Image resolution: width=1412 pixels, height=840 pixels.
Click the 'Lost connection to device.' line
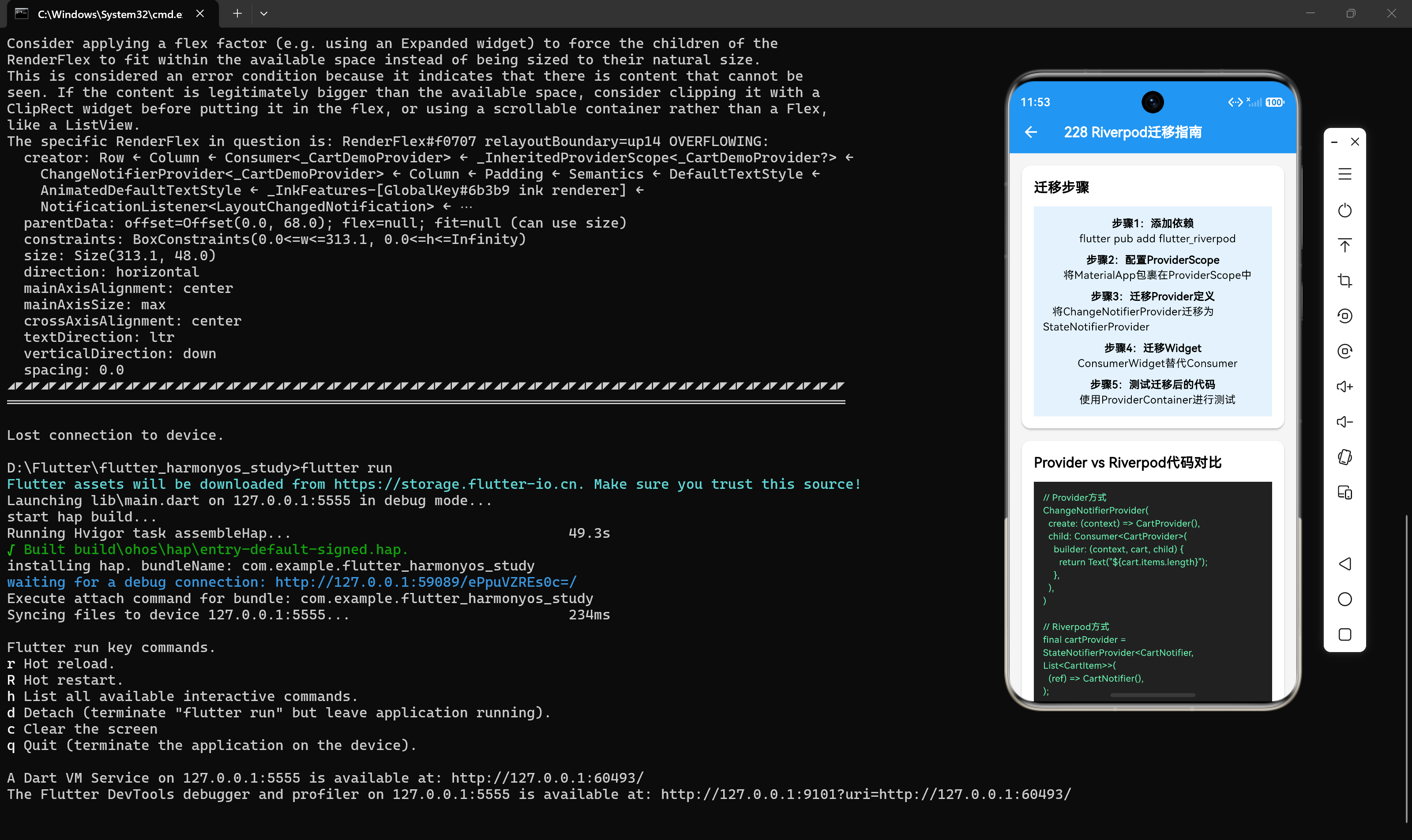[x=116, y=435]
